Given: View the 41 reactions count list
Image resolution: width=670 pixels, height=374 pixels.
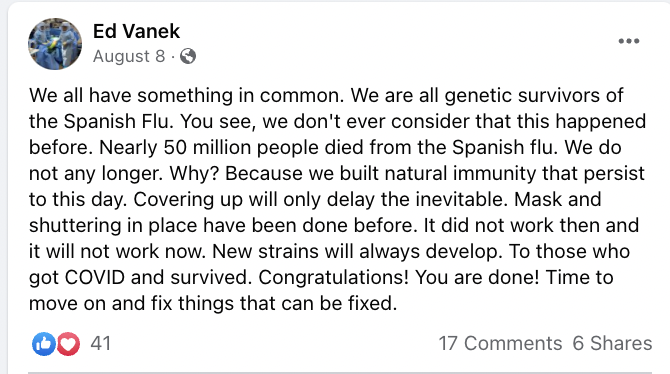Looking at the screenshot, I should click(101, 343).
